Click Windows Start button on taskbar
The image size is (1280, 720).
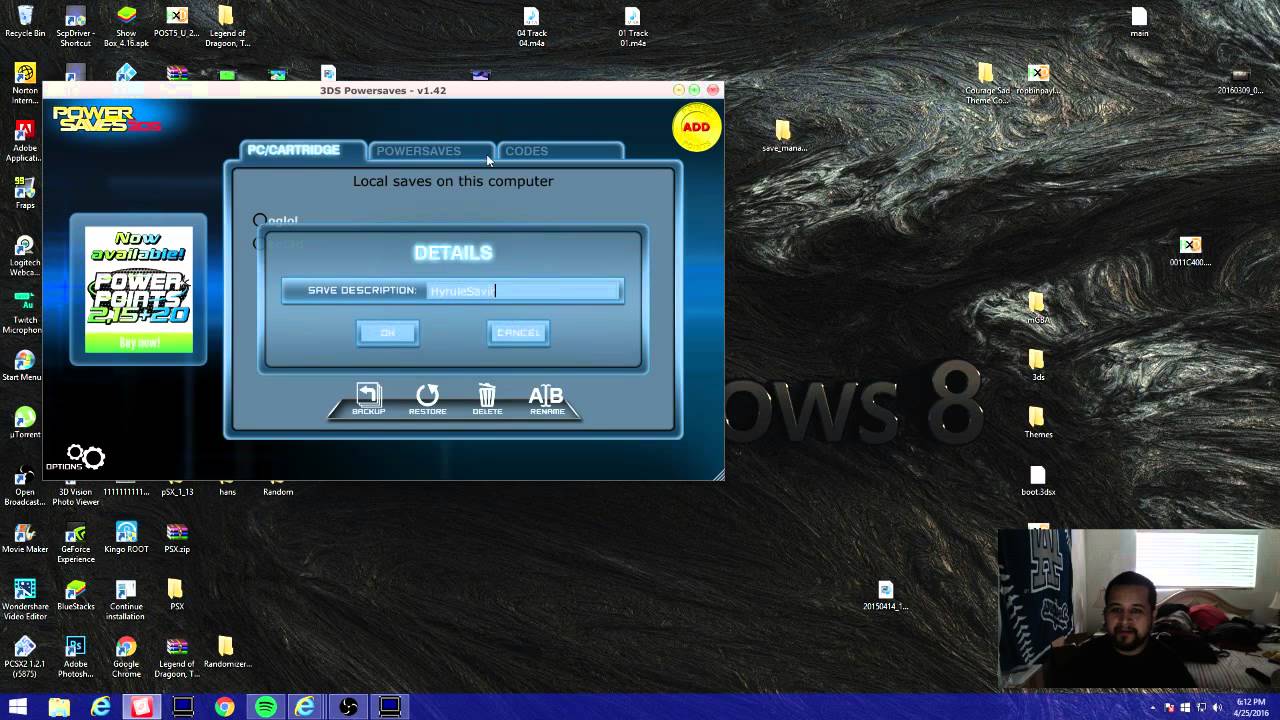coord(18,707)
